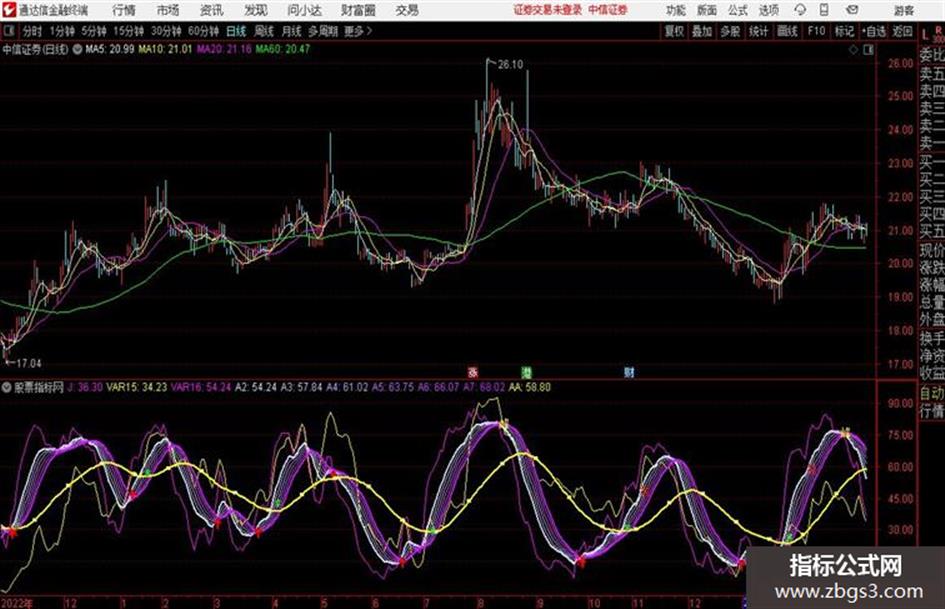Click the A2: 54.24 indicator value
The width and height of the screenshot is (945, 609).
[256, 387]
